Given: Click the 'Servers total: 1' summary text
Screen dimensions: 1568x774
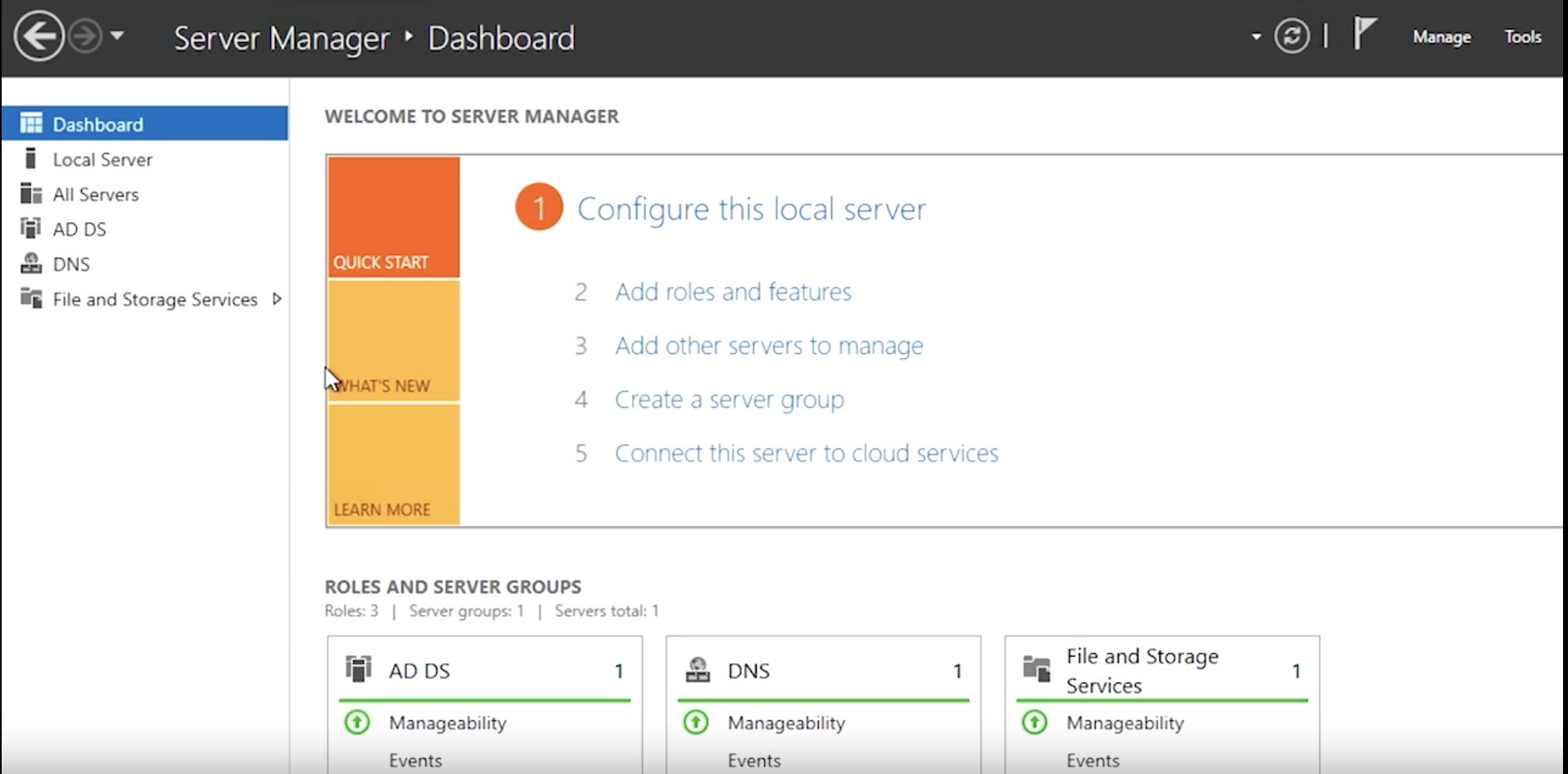Looking at the screenshot, I should pos(607,611).
